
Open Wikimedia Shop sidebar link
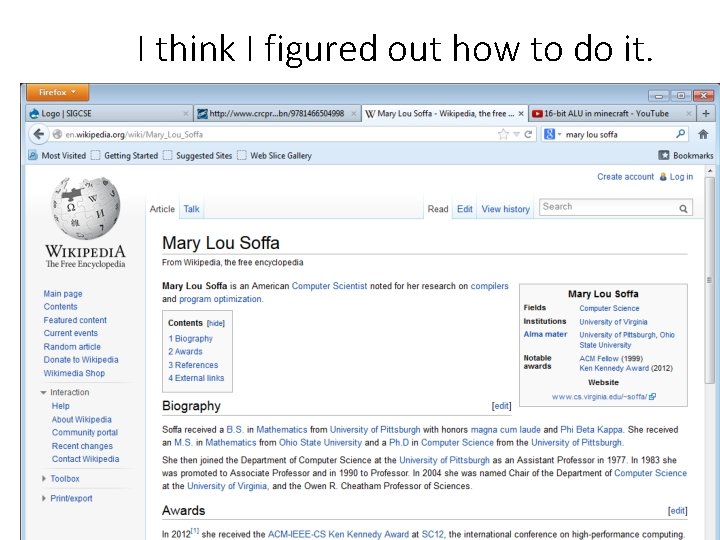coord(74,373)
